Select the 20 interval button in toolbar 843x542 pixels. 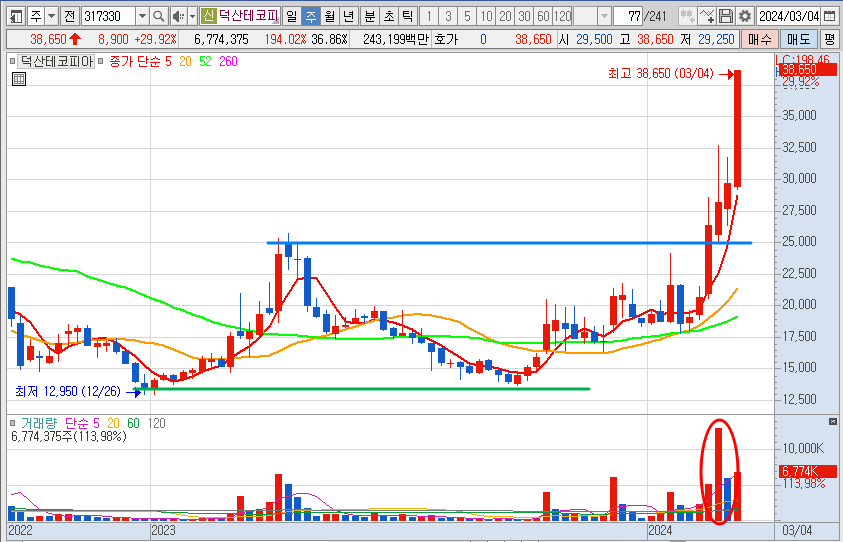[x=505, y=17]
